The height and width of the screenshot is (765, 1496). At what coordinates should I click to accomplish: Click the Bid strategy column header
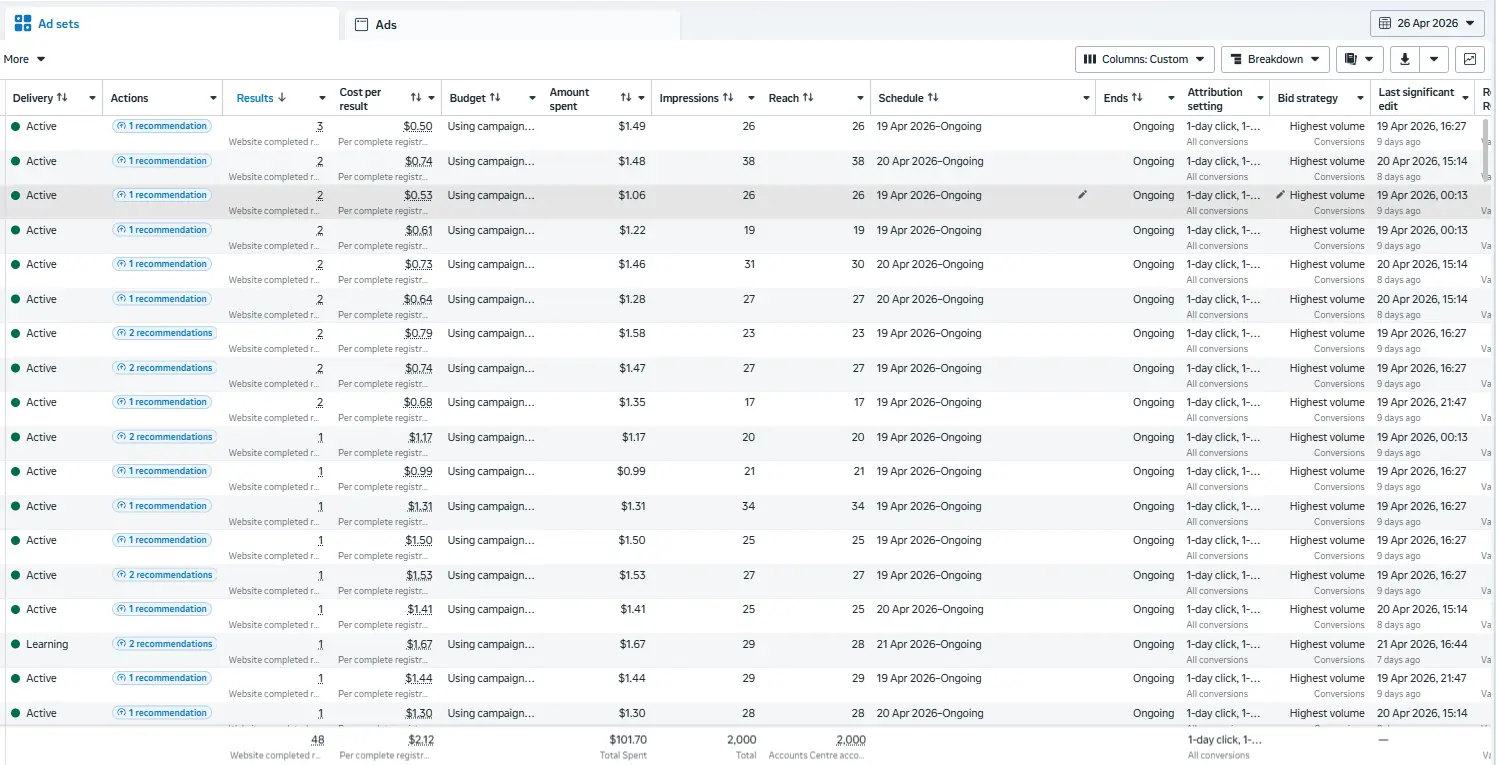(1307, 98)
